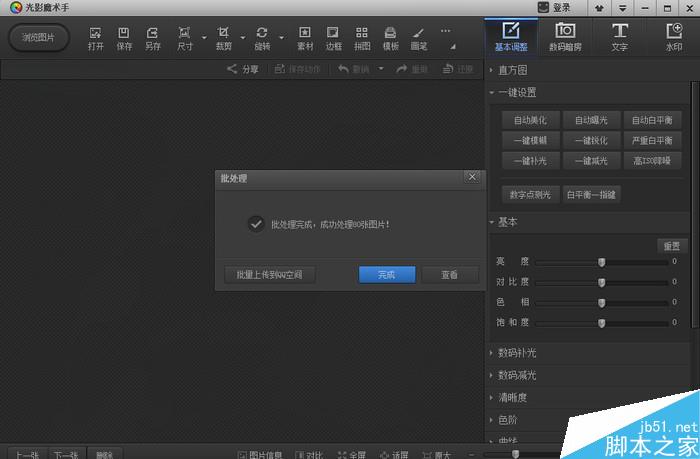This screenshot has height=459, width=700.
Task: Apply 自动曝光 auto exposure
Action: 592,120
